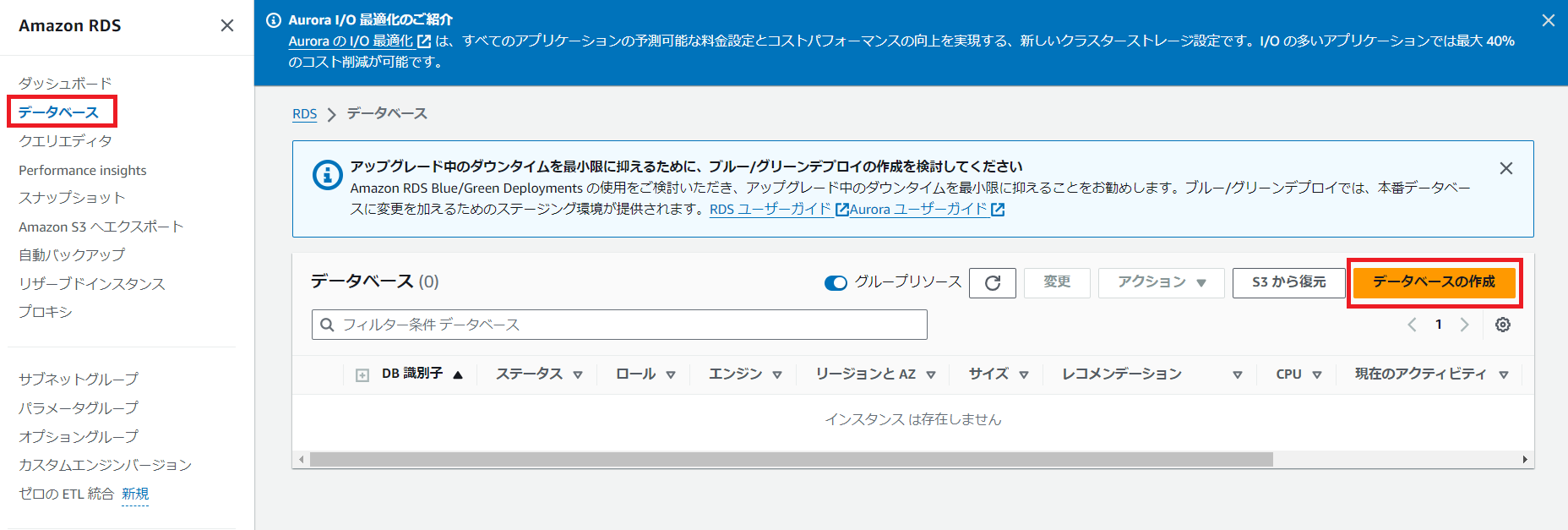Close the Amazon RDS side navigation

click(226, 25)
